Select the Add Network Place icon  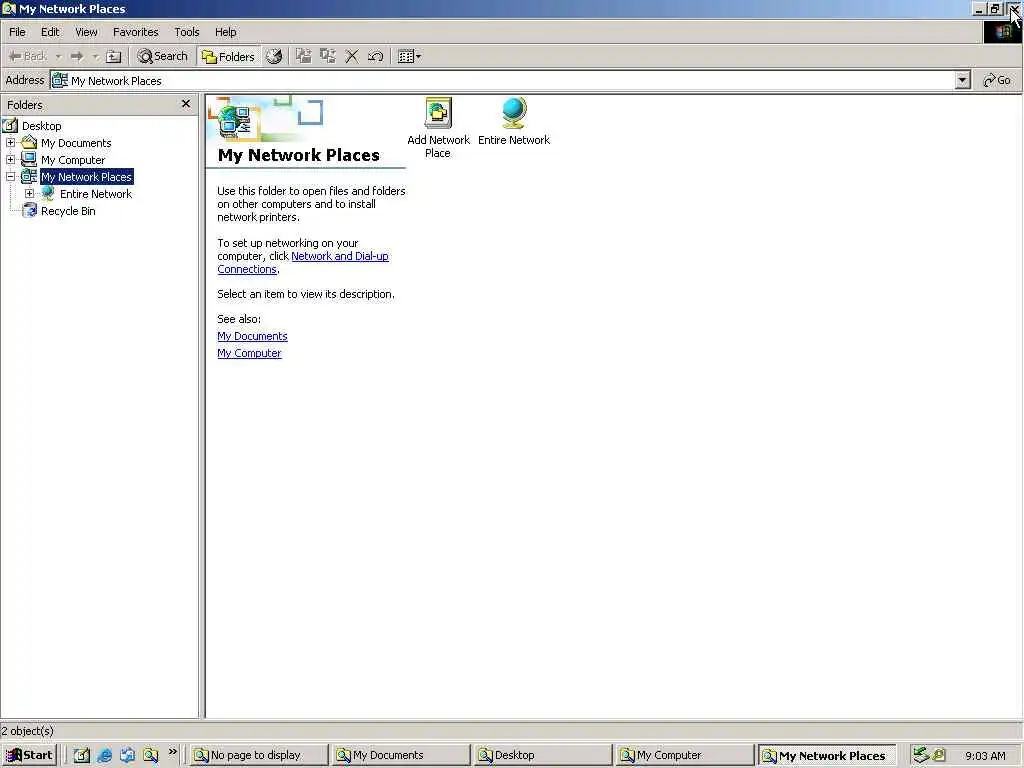tap(438, 114)
